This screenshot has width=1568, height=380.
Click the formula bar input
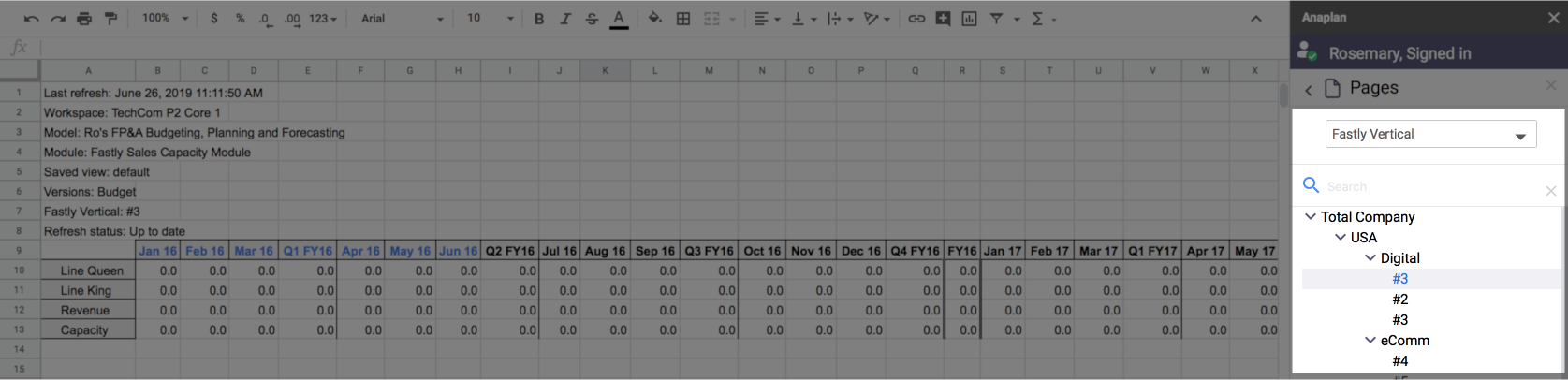(x=665, y=48)
